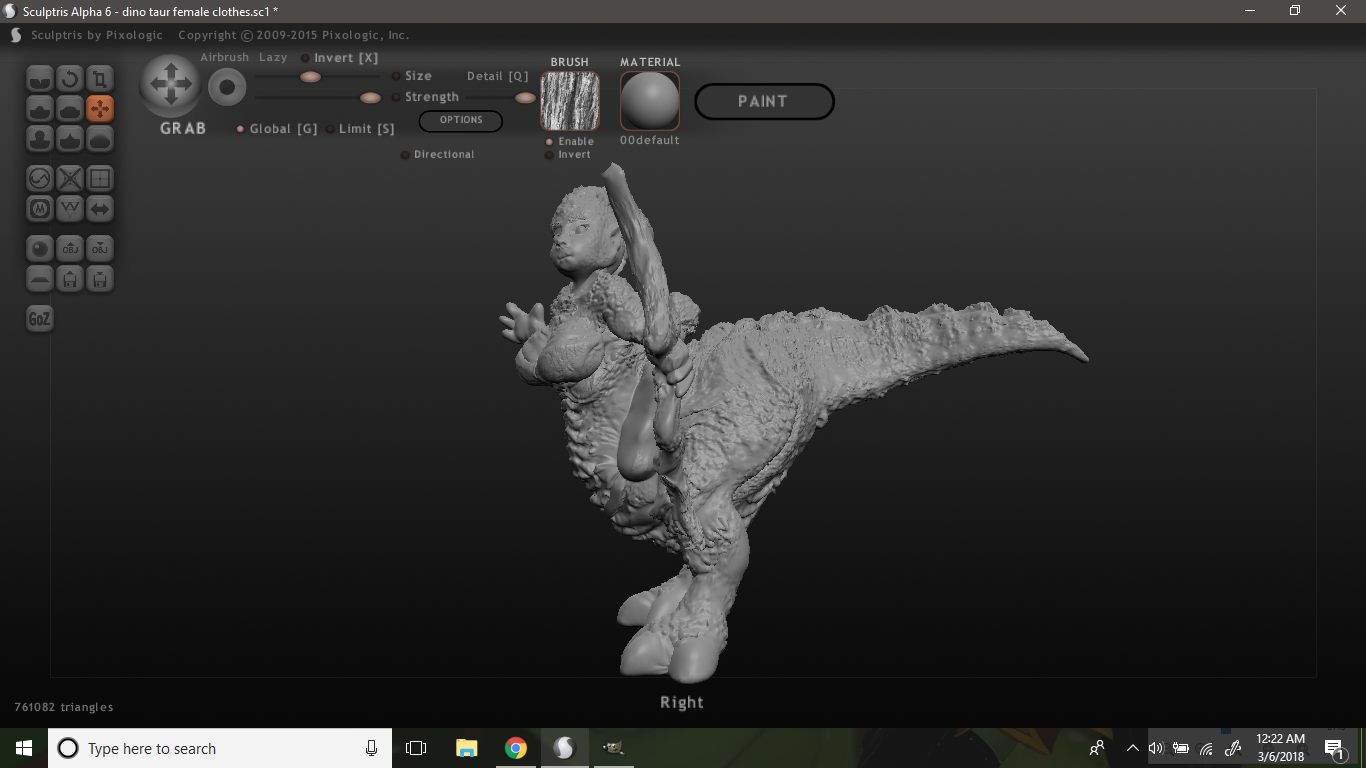
Task: Select the Rotate tool icon
Action: 70,78
